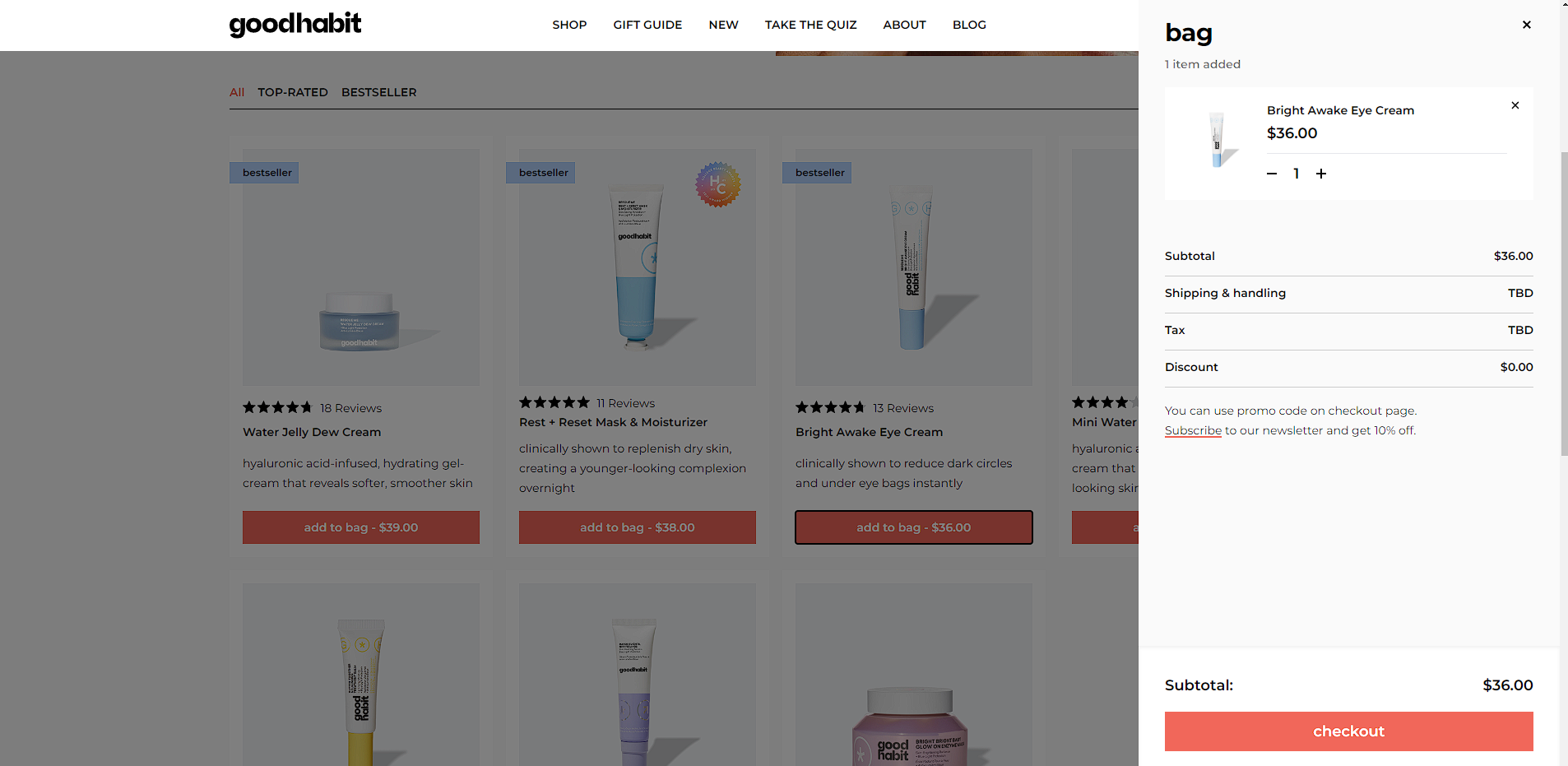Decrease Bright Awake Eye Cream quantity

coord(1272,174)
